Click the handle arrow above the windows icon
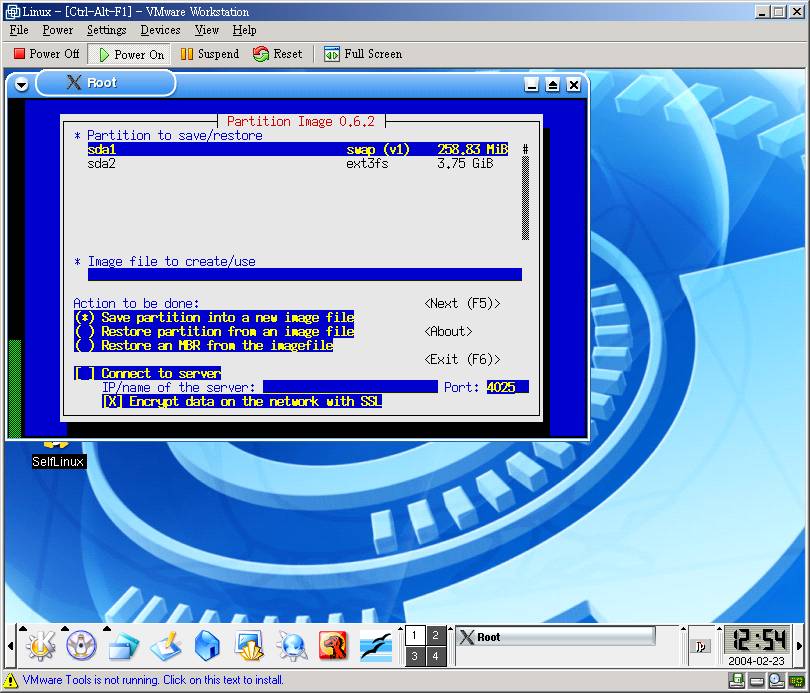 [x=106, y=628]
